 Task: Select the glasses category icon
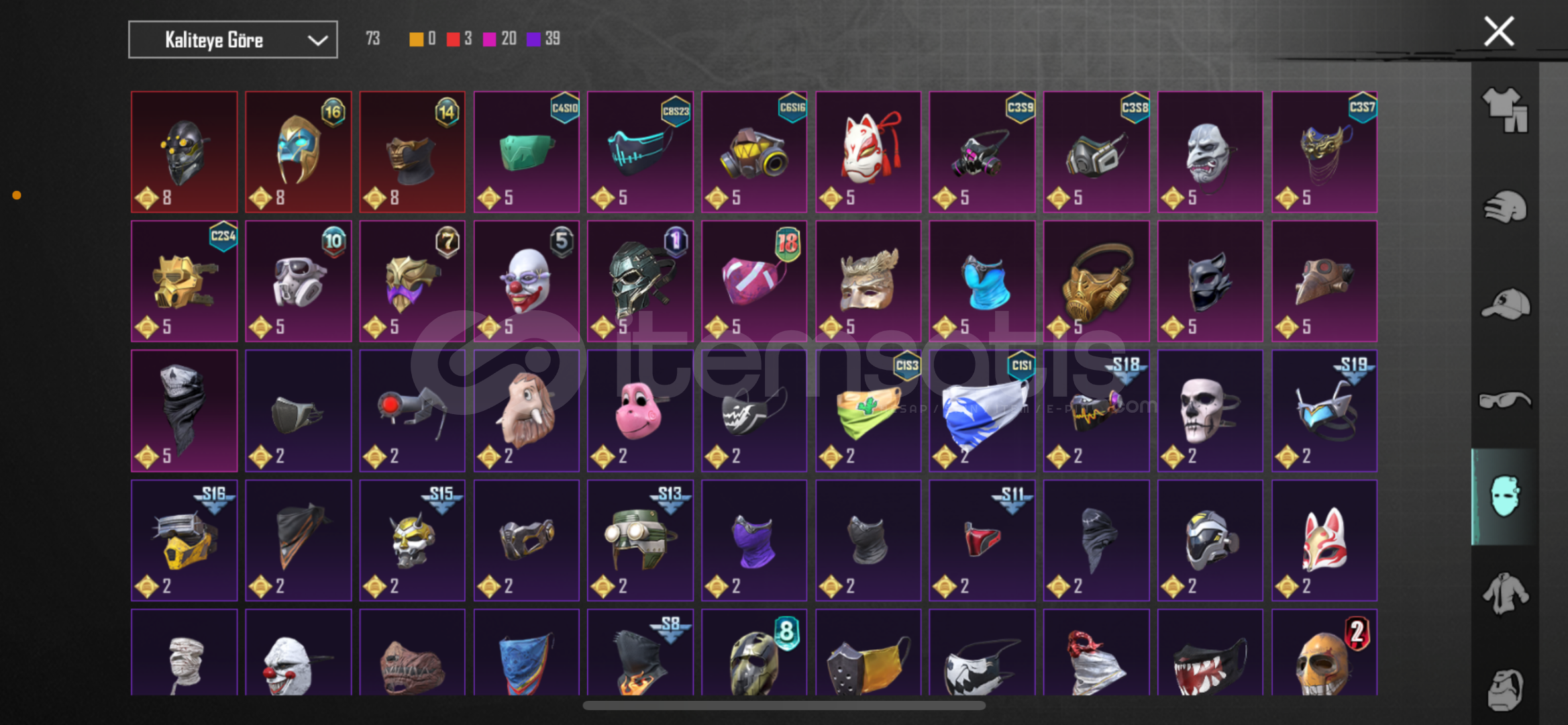[1505, 401]
